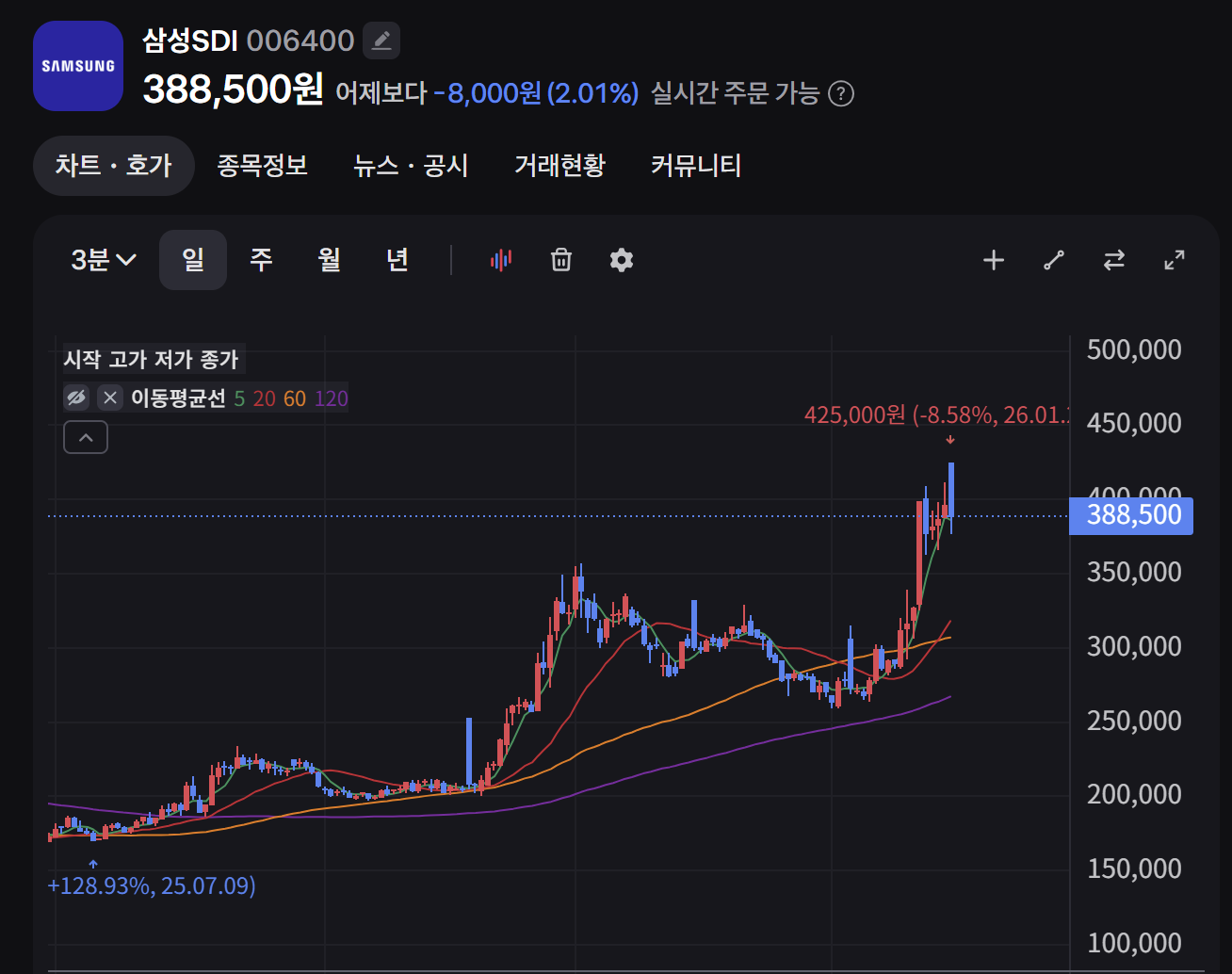Click the 이동평균선 indicator label

click(178, 398)
